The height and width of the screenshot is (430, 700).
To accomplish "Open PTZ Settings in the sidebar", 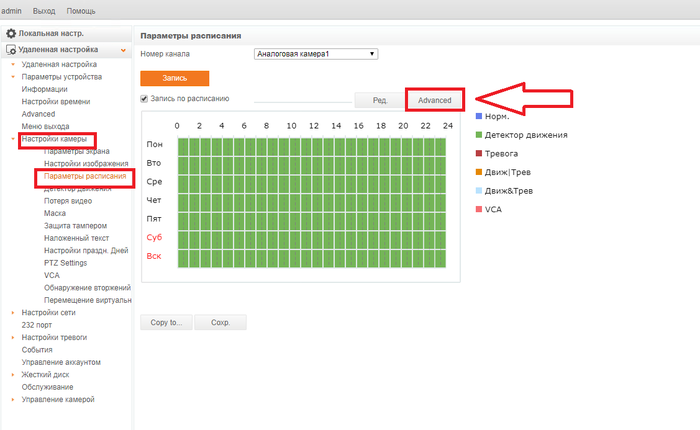I will click(66, 263).
